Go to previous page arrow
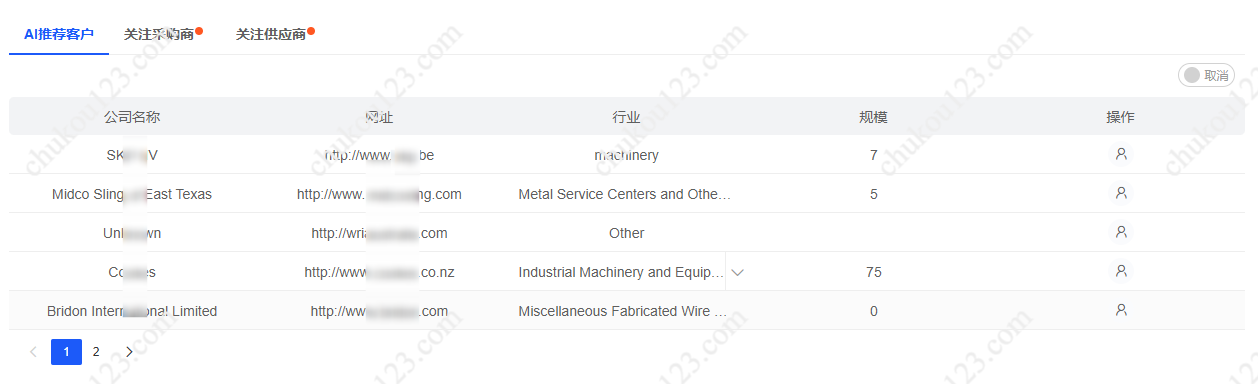 pyautogui.click(x=33, y=352)
